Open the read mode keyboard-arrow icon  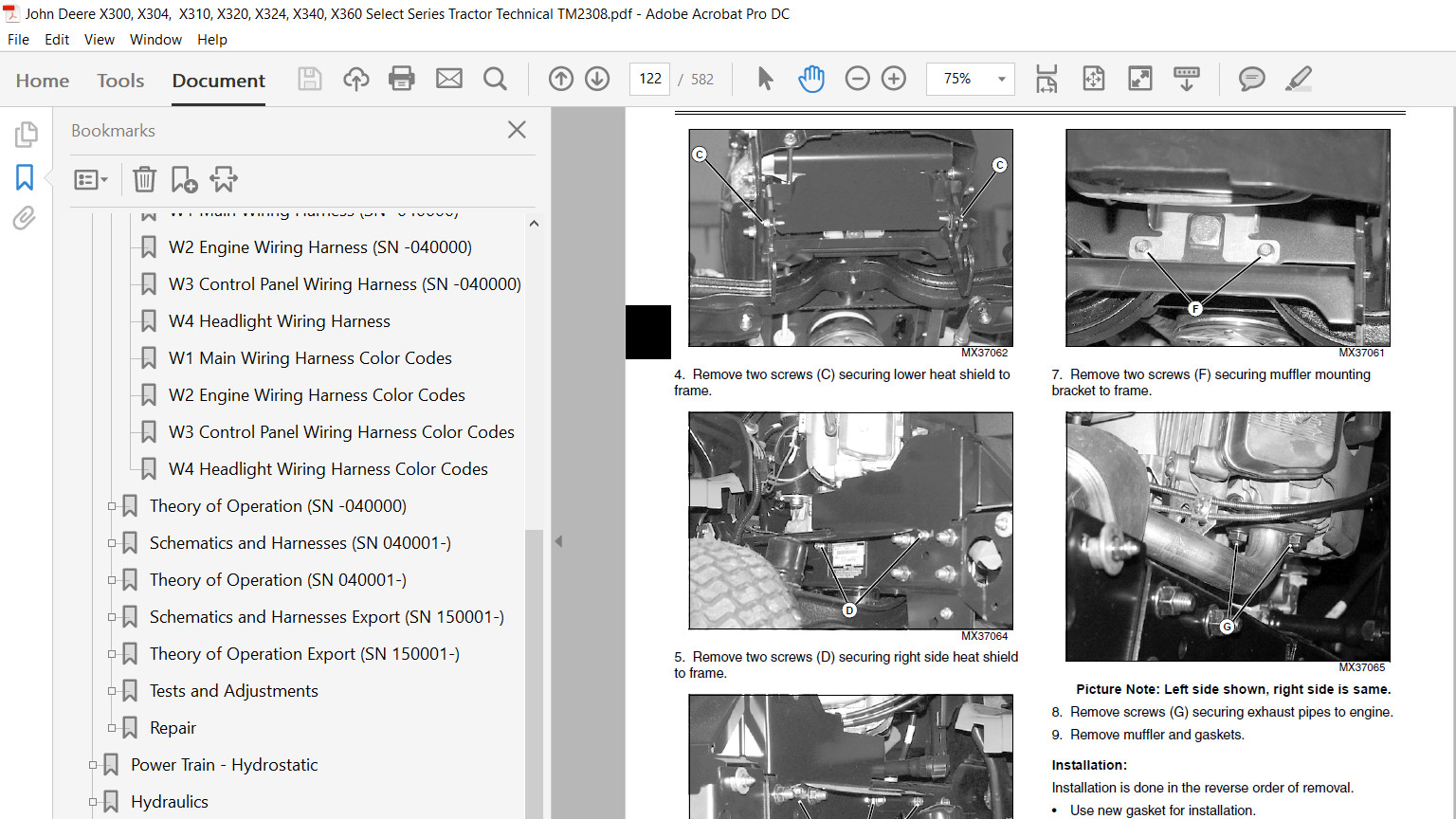coord(1187,79)
